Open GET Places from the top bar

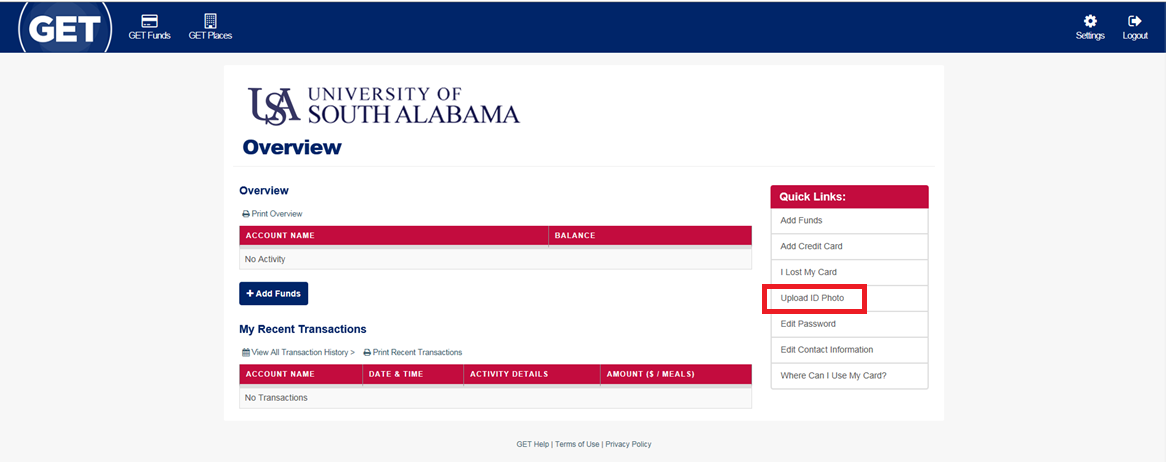210,28
